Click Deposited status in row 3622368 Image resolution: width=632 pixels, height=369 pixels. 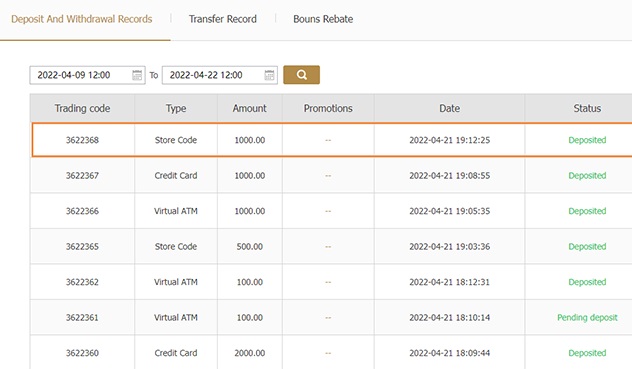[x=587, y=140]
